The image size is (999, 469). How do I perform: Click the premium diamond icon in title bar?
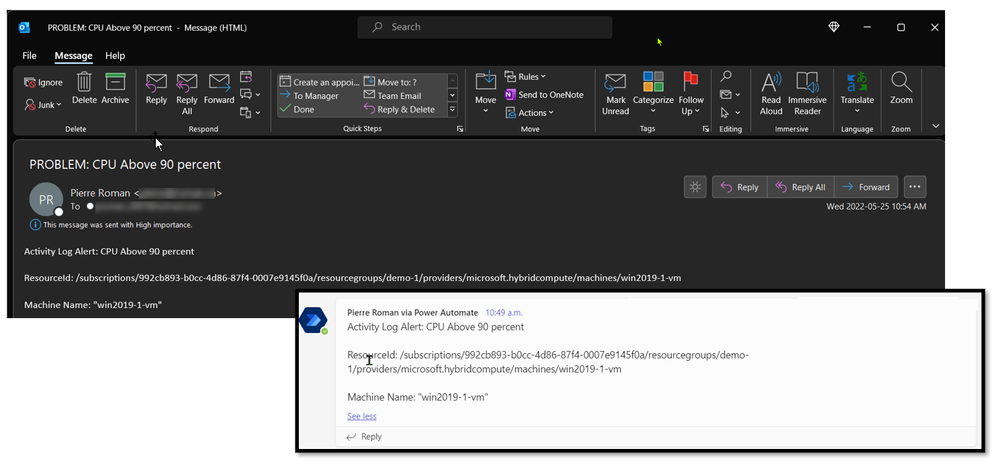click(833, 27)
